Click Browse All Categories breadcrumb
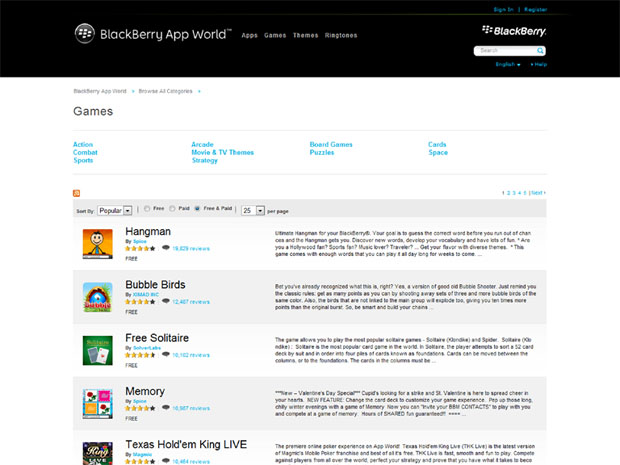 (x=165, y=91)
